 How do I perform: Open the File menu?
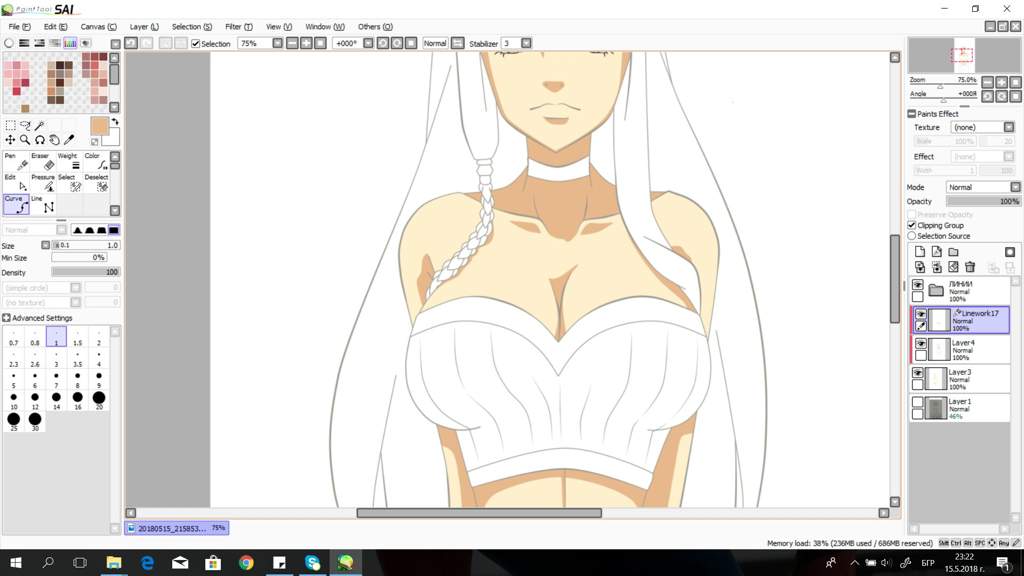pos(19,27)
